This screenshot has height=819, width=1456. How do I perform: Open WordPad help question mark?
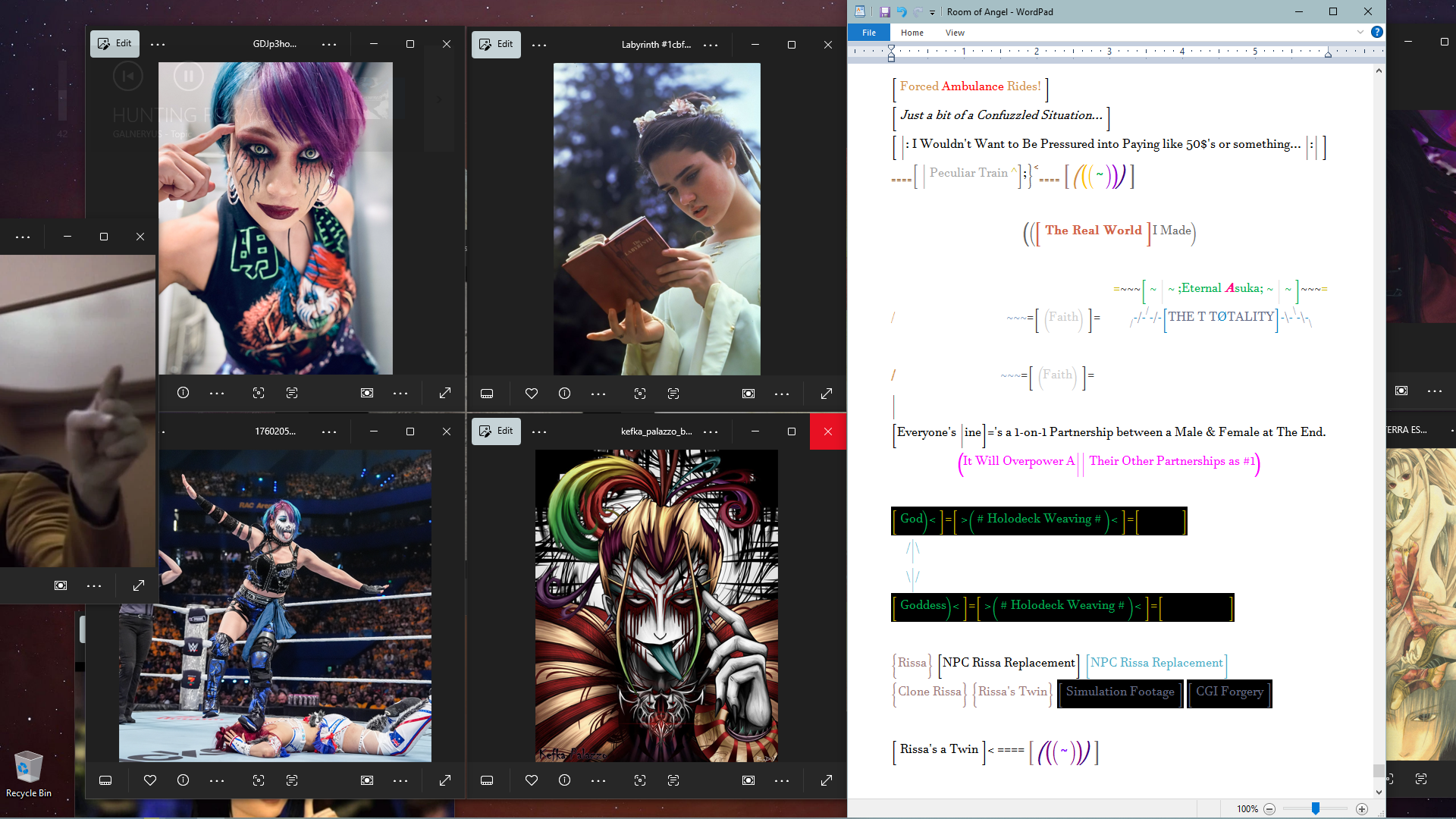[1377, 32]
